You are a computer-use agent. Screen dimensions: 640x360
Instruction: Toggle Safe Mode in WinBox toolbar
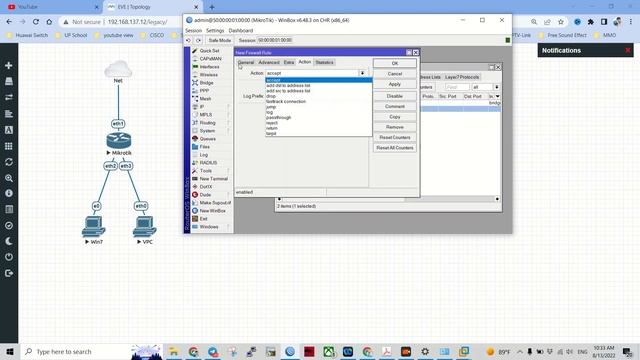[x=220, y=40]
